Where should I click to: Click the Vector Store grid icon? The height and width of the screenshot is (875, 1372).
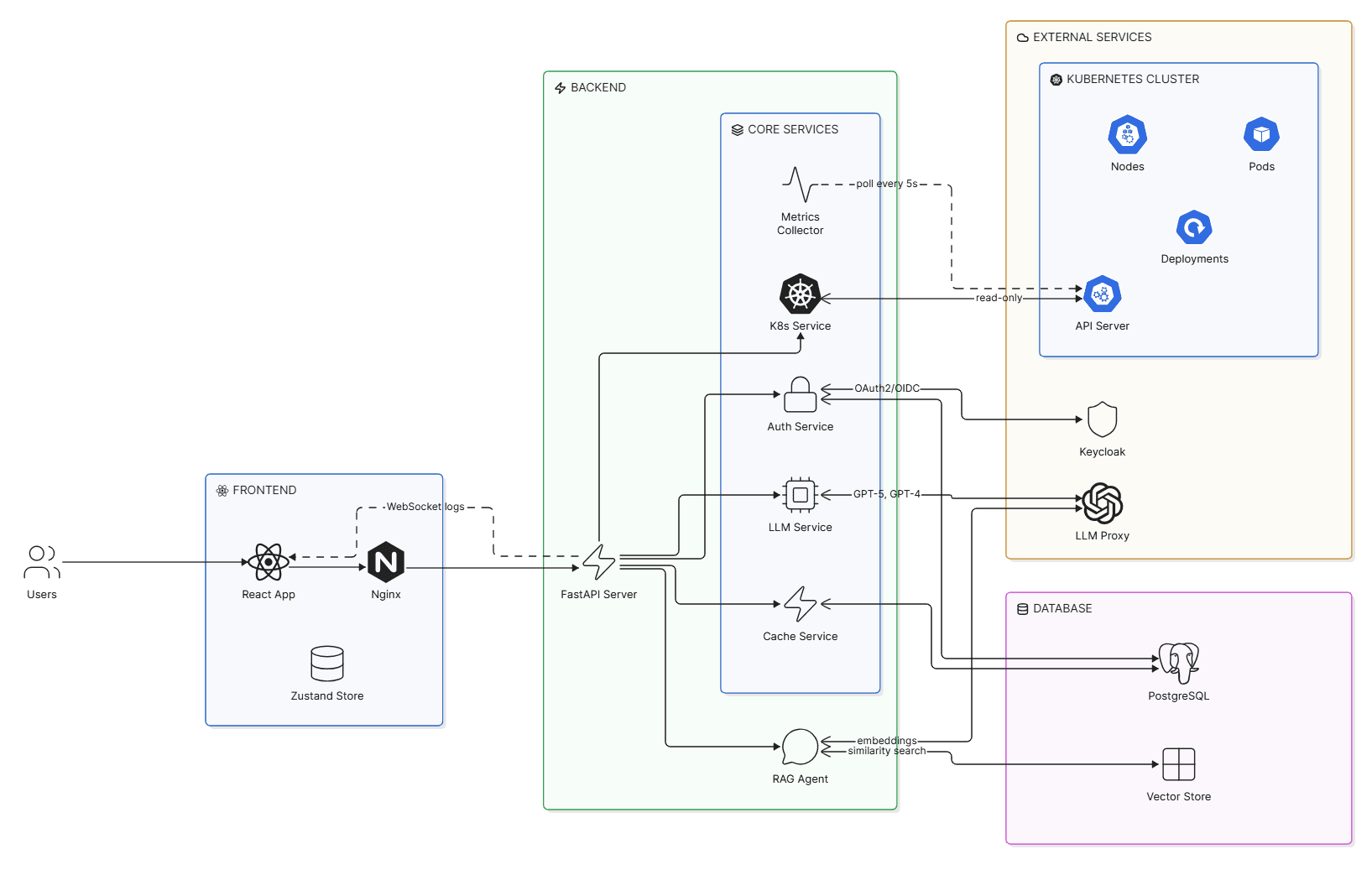point(1179,764)
